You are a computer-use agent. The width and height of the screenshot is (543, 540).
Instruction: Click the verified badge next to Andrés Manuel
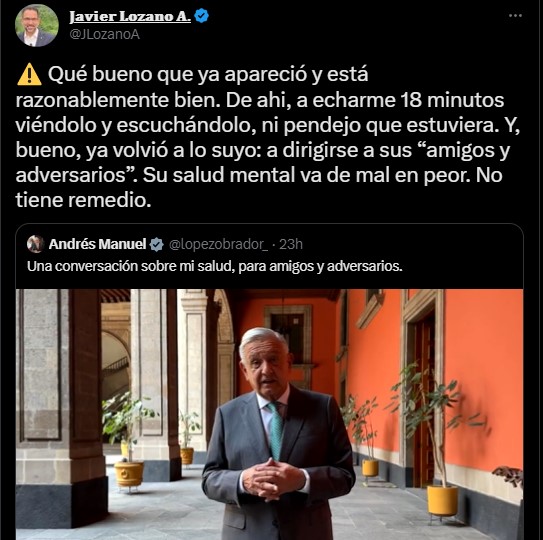pos(157,245)
